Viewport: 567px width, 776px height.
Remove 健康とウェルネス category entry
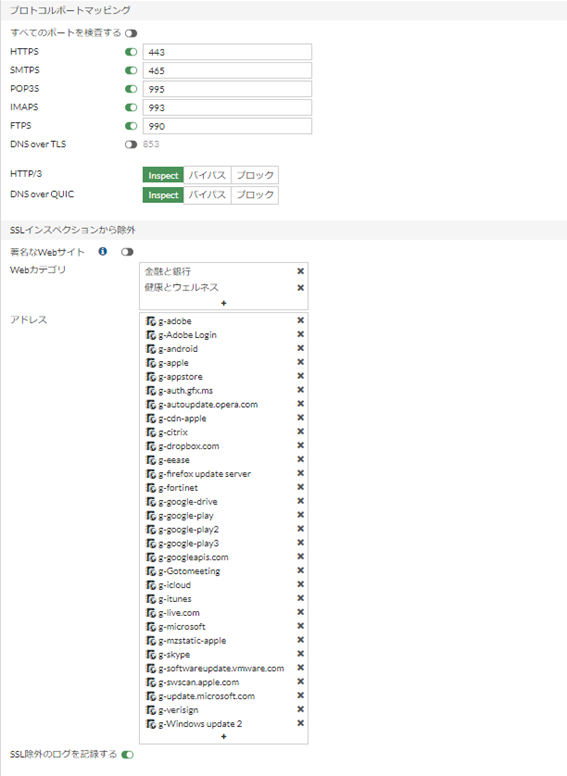(x=300, y=288)
